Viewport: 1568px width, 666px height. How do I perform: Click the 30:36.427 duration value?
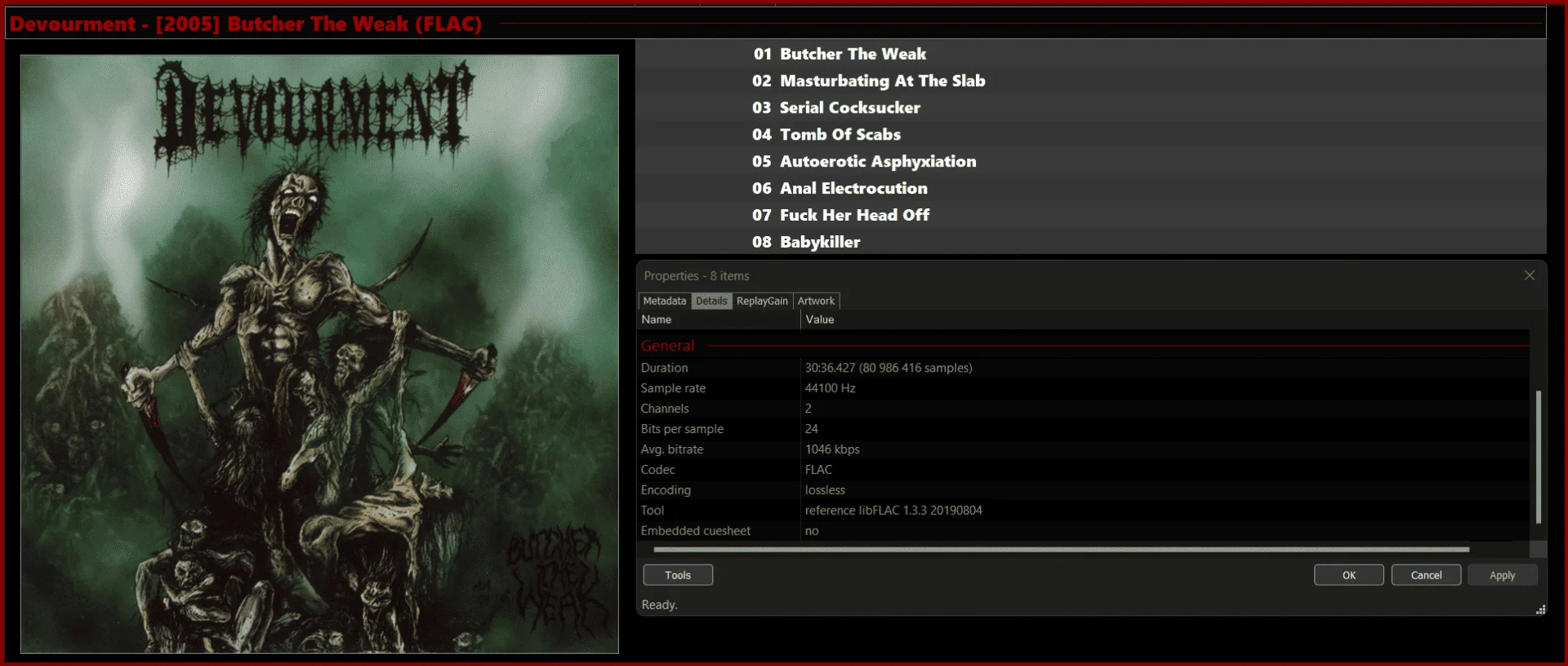click(889, 368)
